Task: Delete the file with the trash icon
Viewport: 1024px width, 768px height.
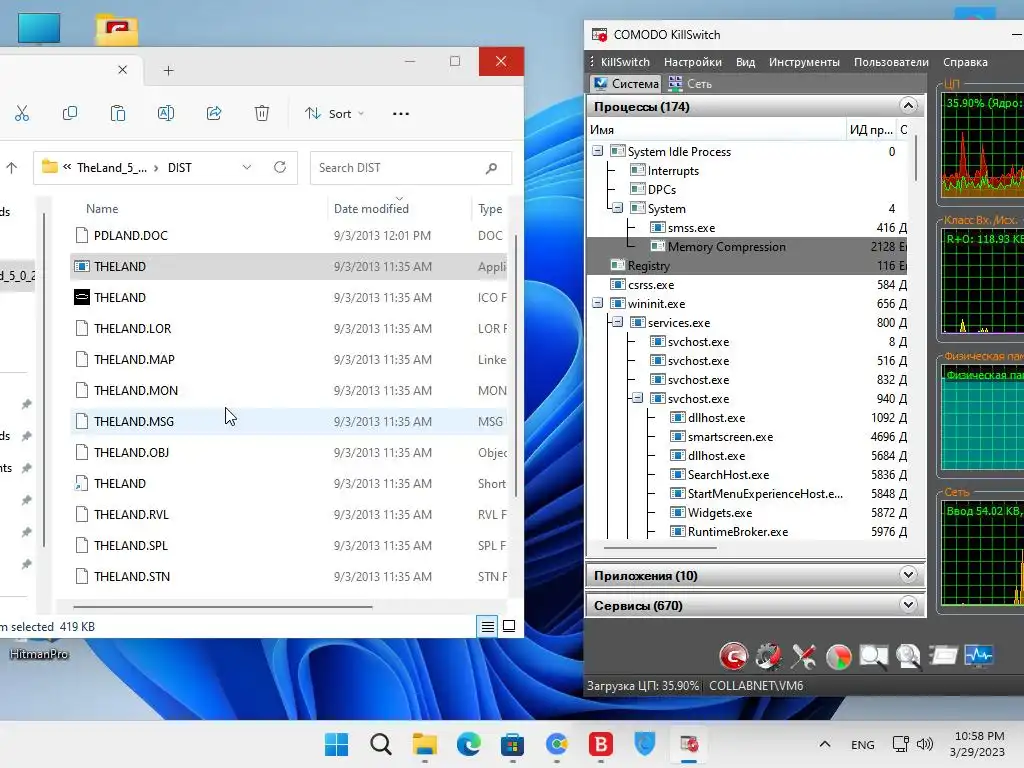Action: (x=262, y=114)
